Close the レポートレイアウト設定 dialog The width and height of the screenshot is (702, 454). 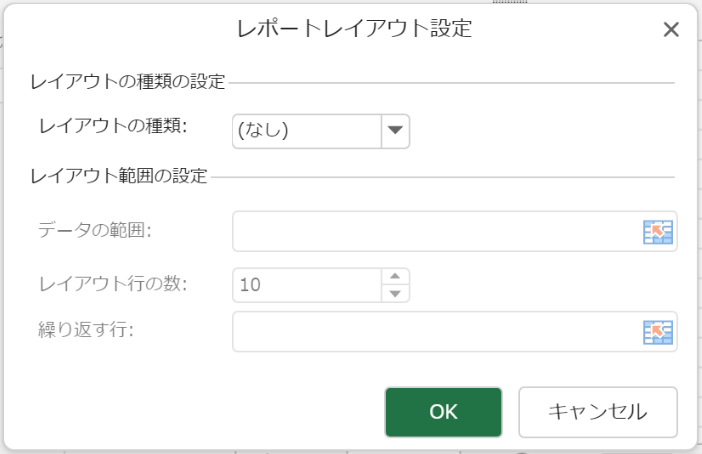pyautogui.click(x=671, y=30)
